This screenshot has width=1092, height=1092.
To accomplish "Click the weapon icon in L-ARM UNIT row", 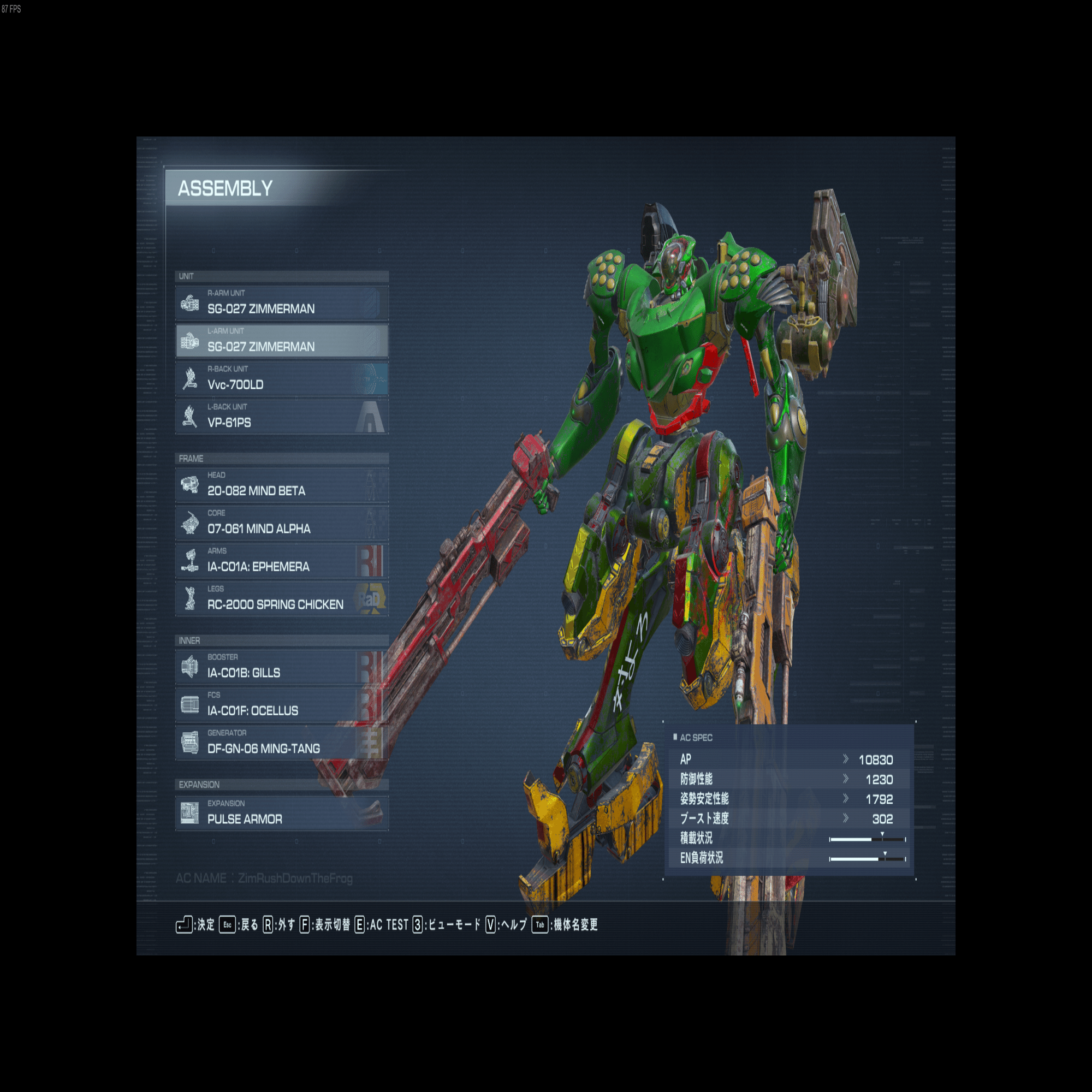I will click(190, 341).
